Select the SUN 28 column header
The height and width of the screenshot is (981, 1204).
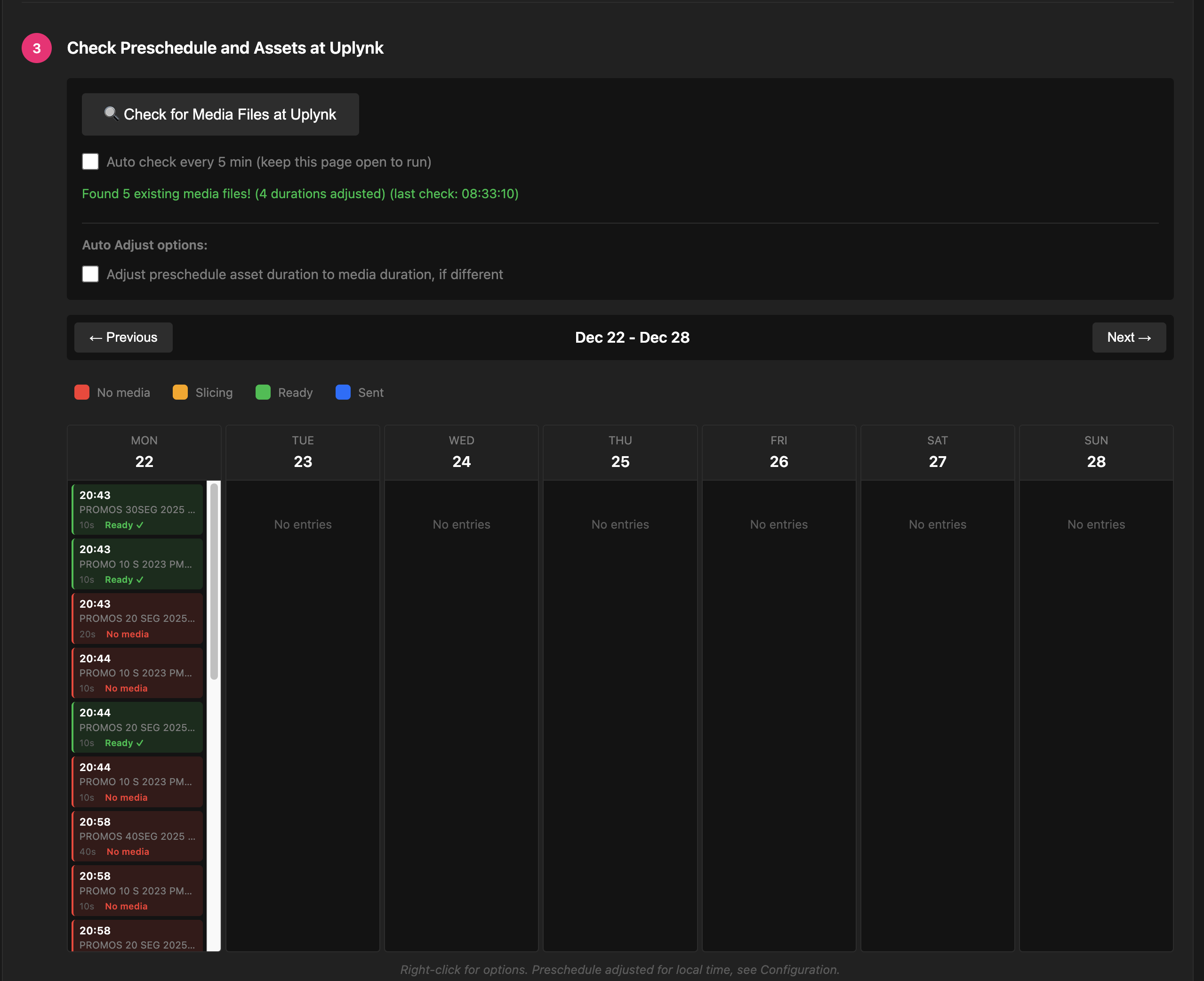(x=1096, y=451)
